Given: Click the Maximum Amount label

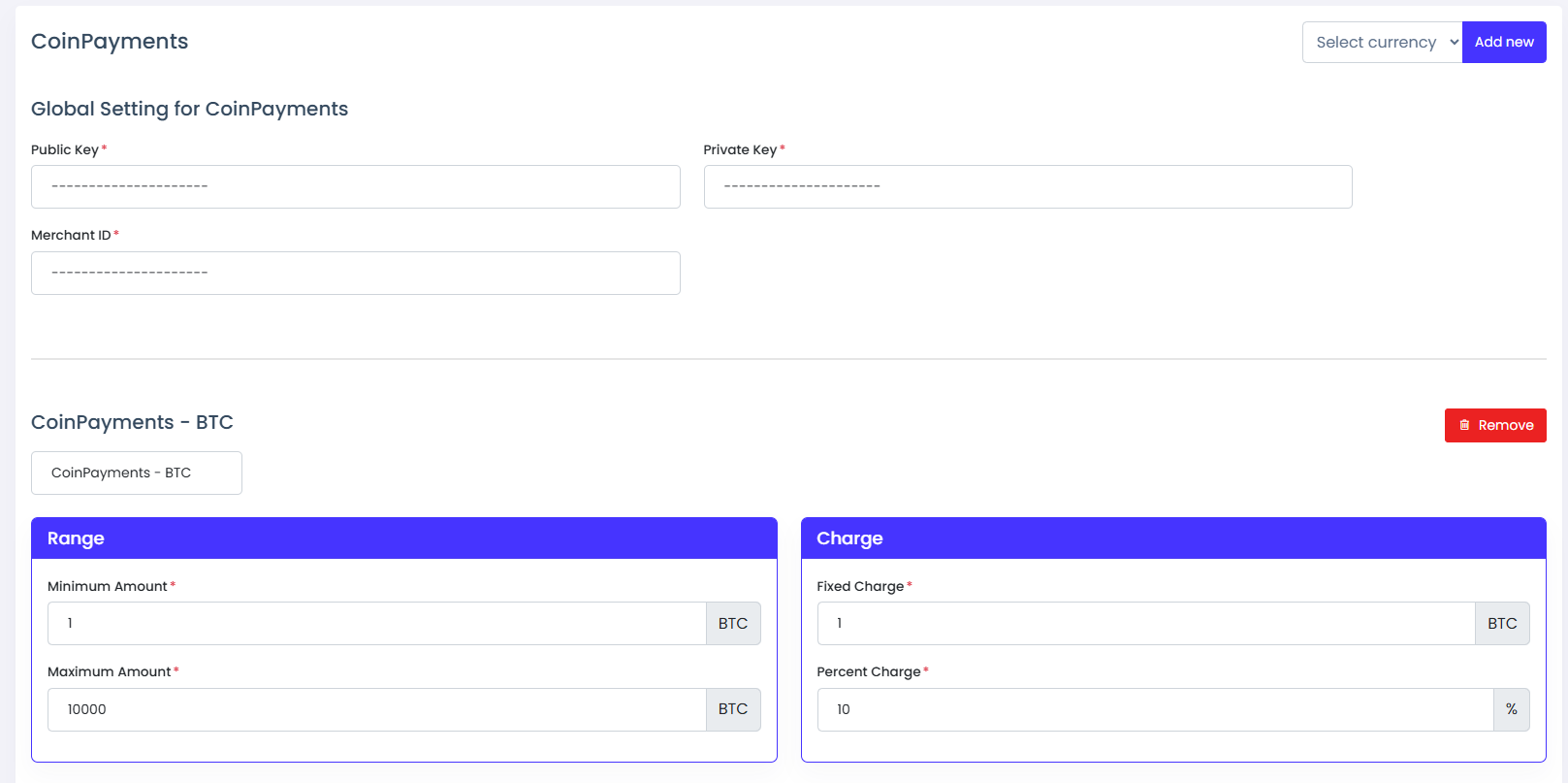Looking at the screenshot, I should point(110,671).
